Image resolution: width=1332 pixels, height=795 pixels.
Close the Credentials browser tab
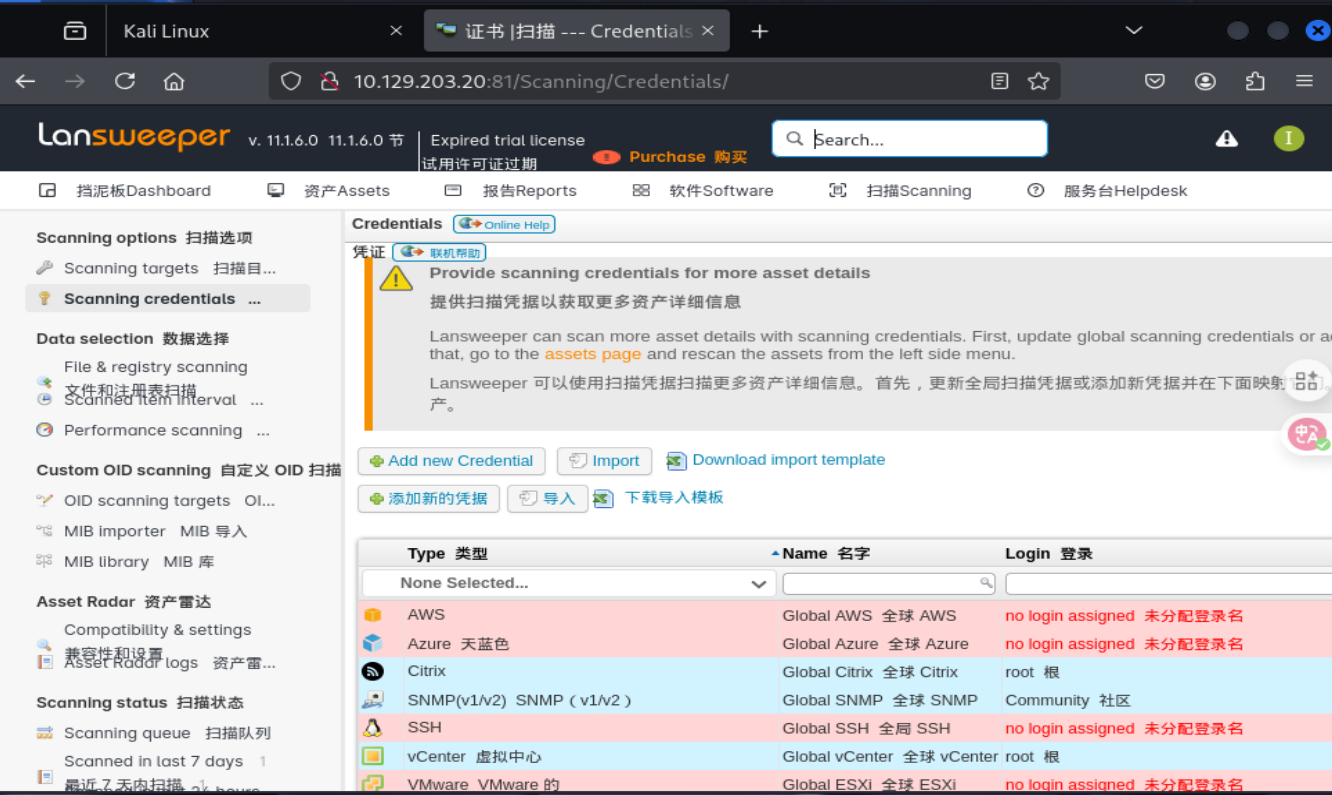(708, 31)
